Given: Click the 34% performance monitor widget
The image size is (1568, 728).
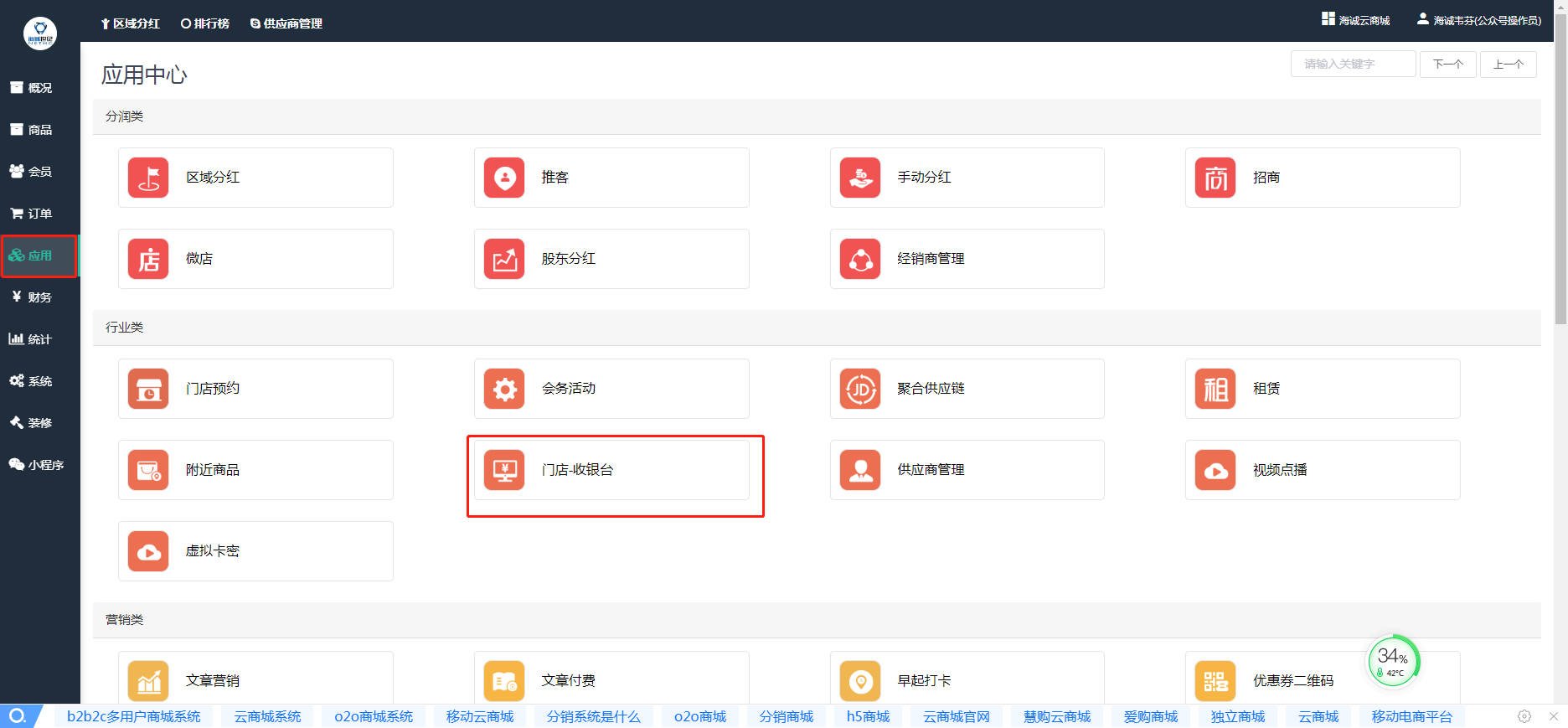Looking at the screenshot, I should pyautogui.click(x=1393, y=661).
